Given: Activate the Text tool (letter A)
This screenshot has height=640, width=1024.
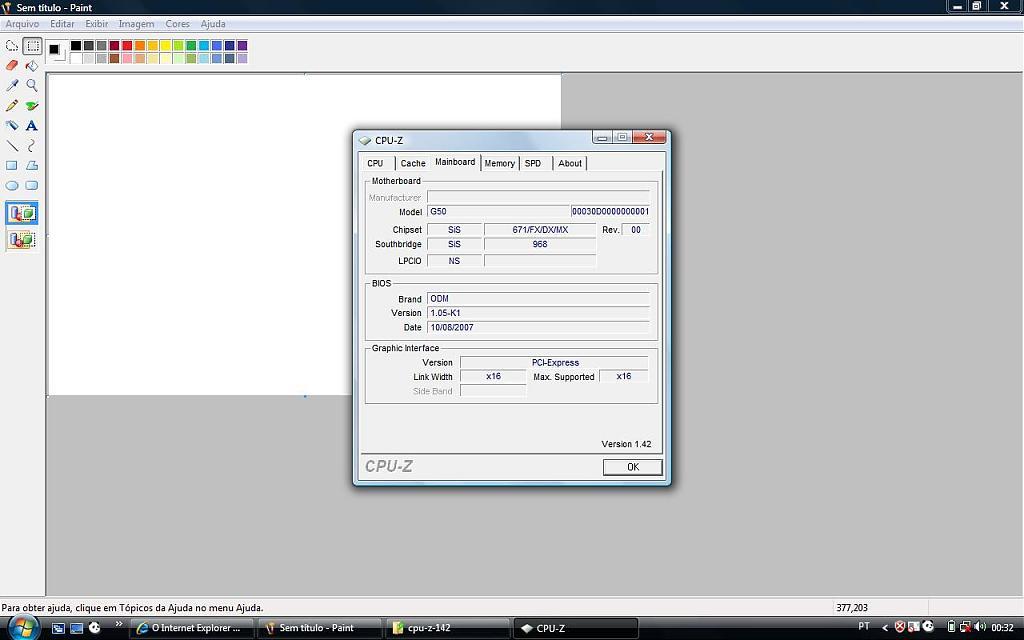Looking at the screenshot, I should [x=32, y=125].
